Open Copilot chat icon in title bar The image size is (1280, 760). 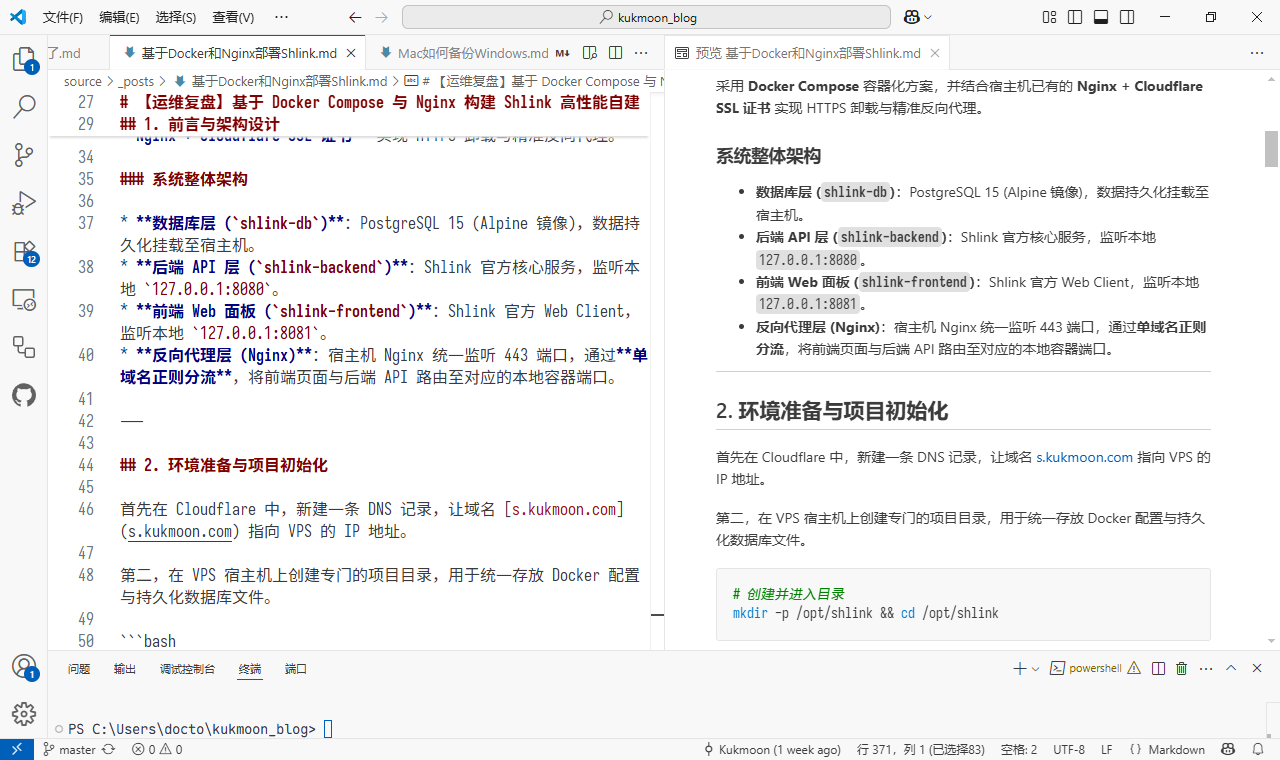pos(912,17)
